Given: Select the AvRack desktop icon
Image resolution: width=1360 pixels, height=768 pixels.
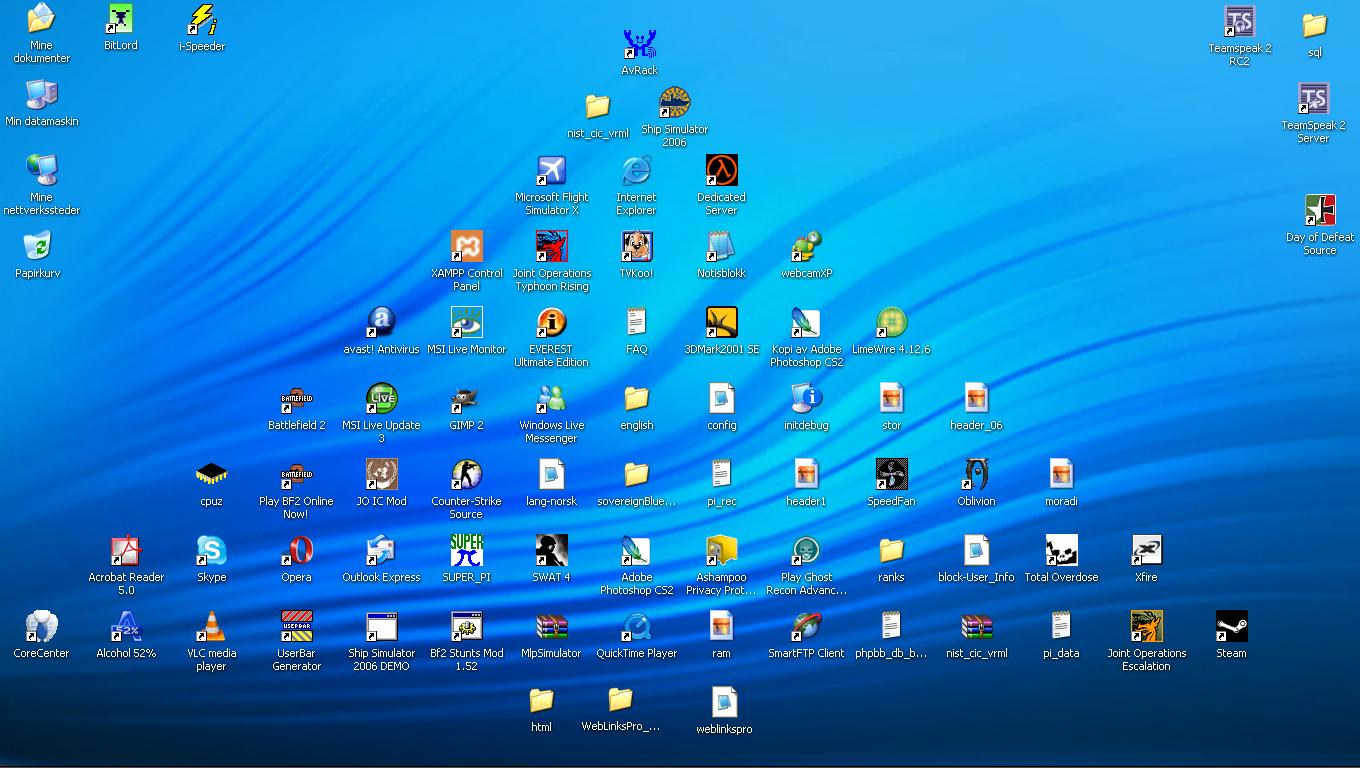Looking at the screenshot, I should (639, 44).
